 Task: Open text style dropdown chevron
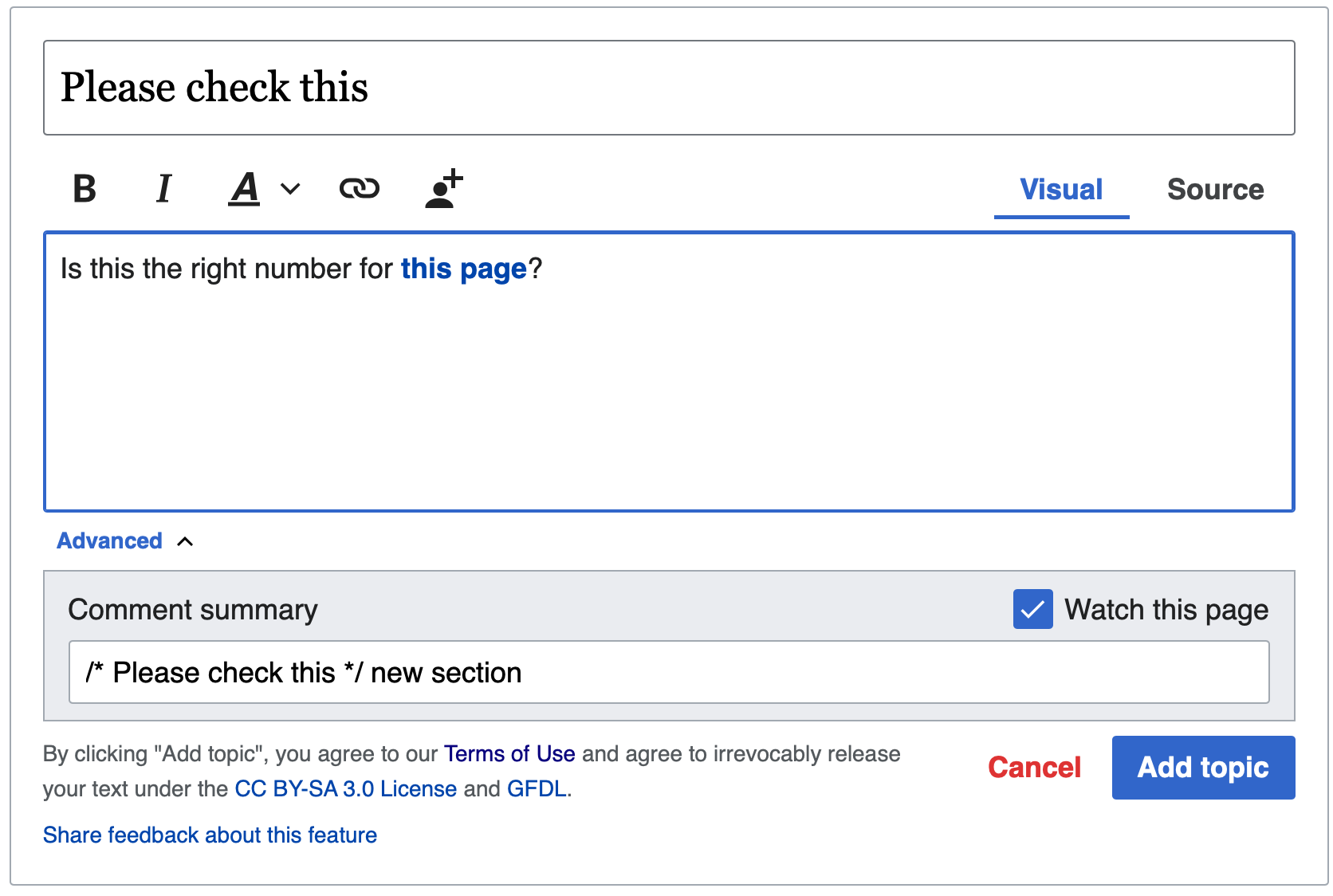point(291,189)
